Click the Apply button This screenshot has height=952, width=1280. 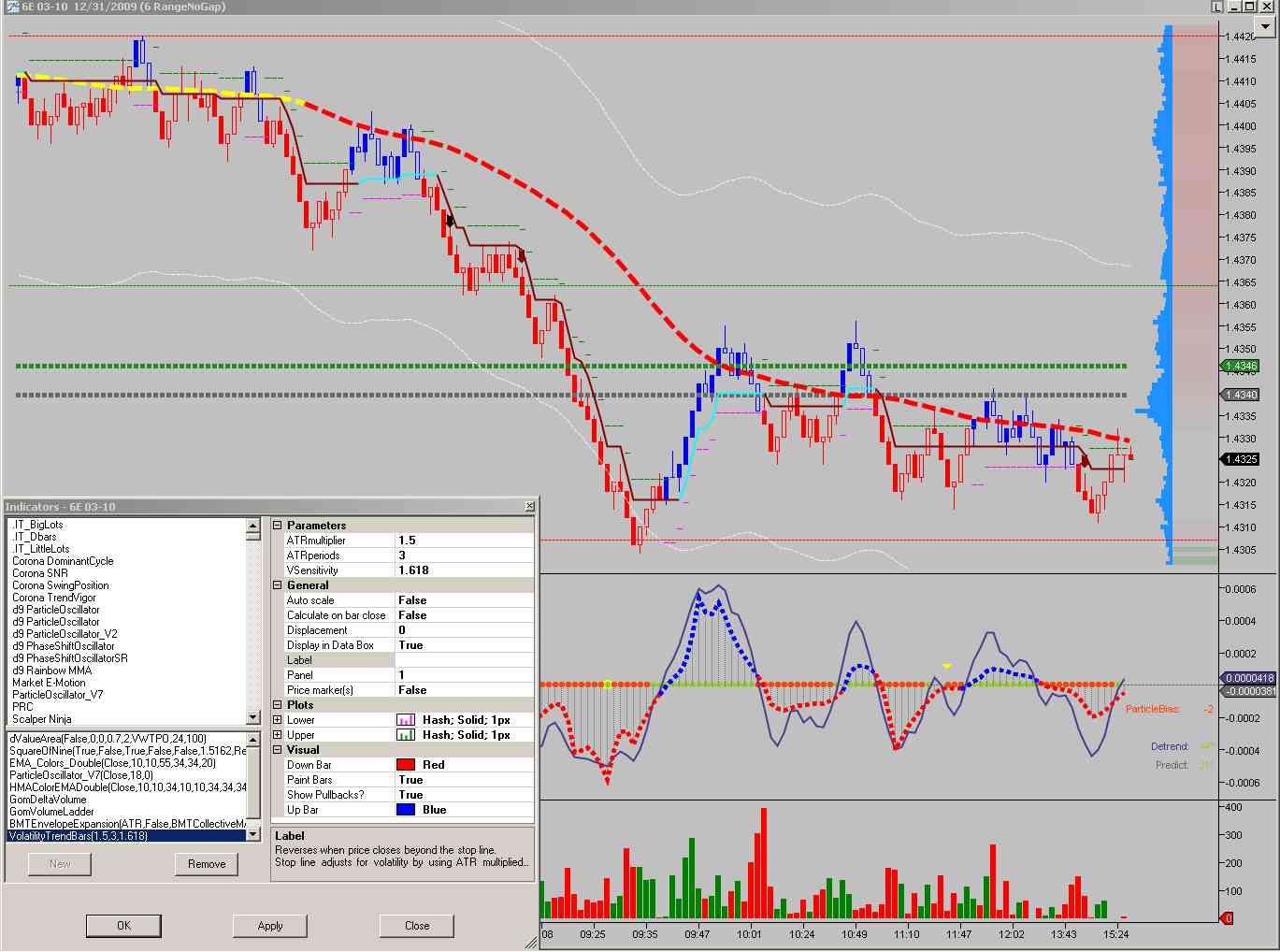click(x=270, y=926)
